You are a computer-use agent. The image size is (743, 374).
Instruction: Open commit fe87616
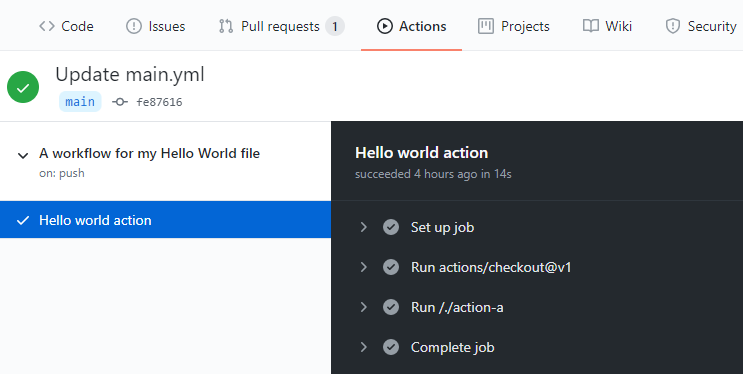click(x=159, y=102)
